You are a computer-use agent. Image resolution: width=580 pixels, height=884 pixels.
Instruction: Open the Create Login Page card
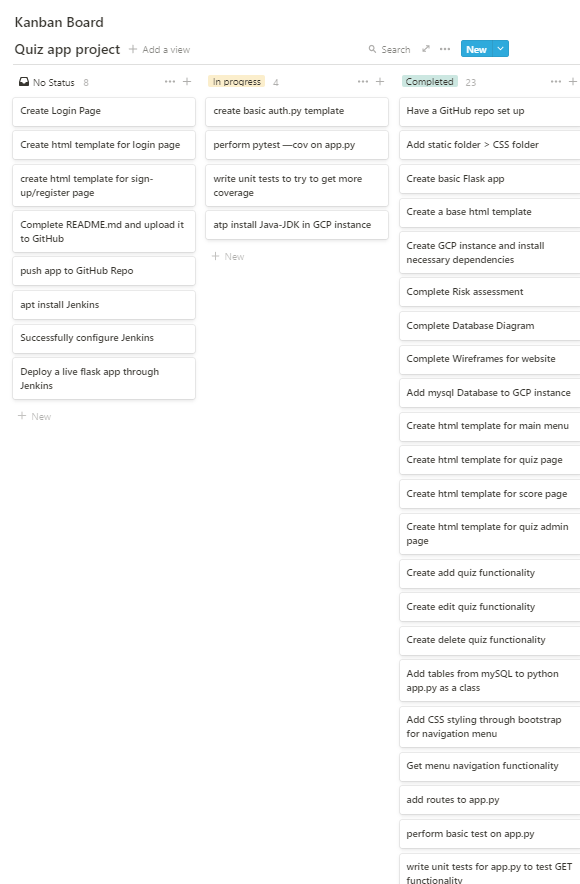104,112
